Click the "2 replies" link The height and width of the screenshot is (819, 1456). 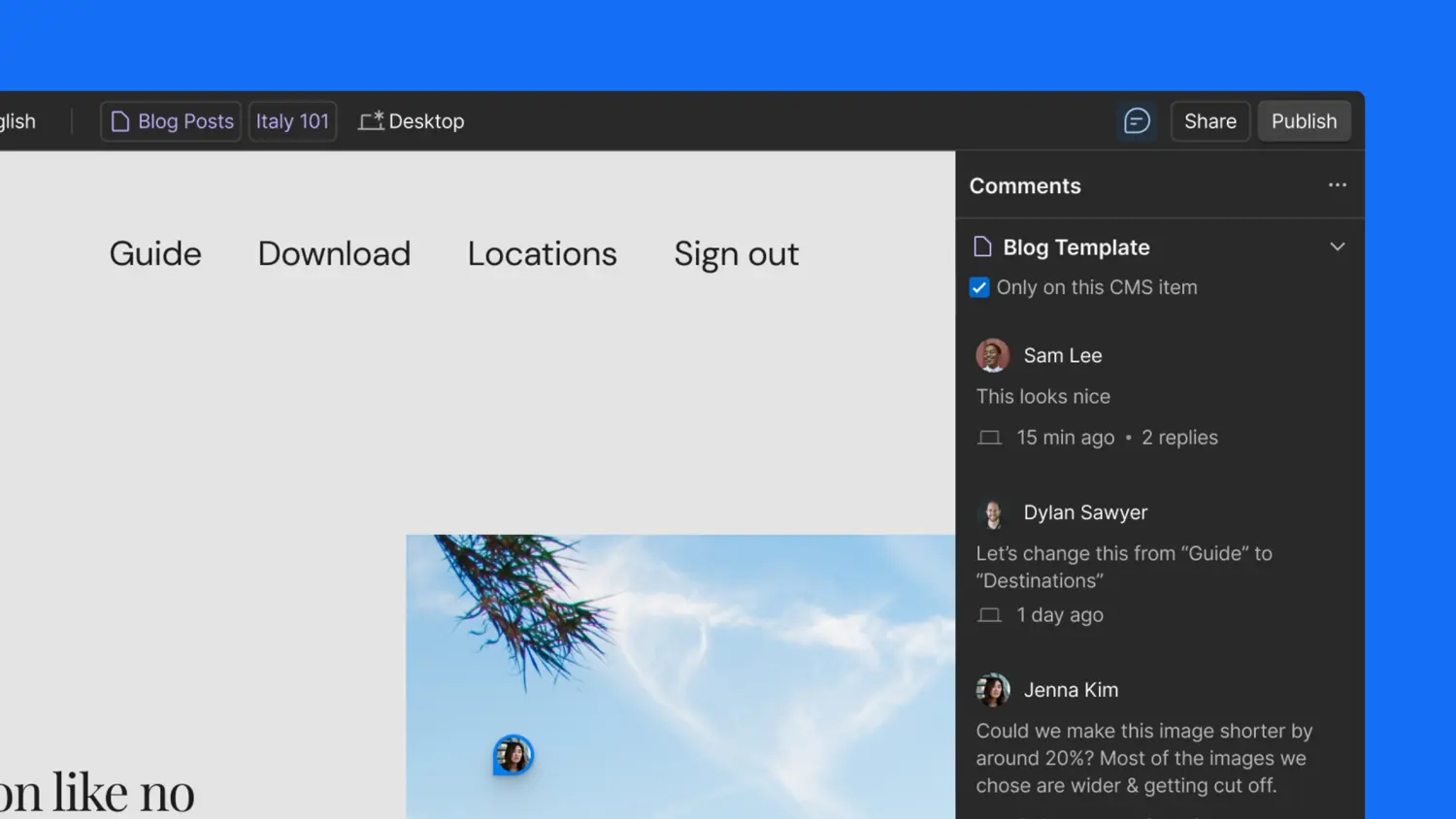point(1179,438)
